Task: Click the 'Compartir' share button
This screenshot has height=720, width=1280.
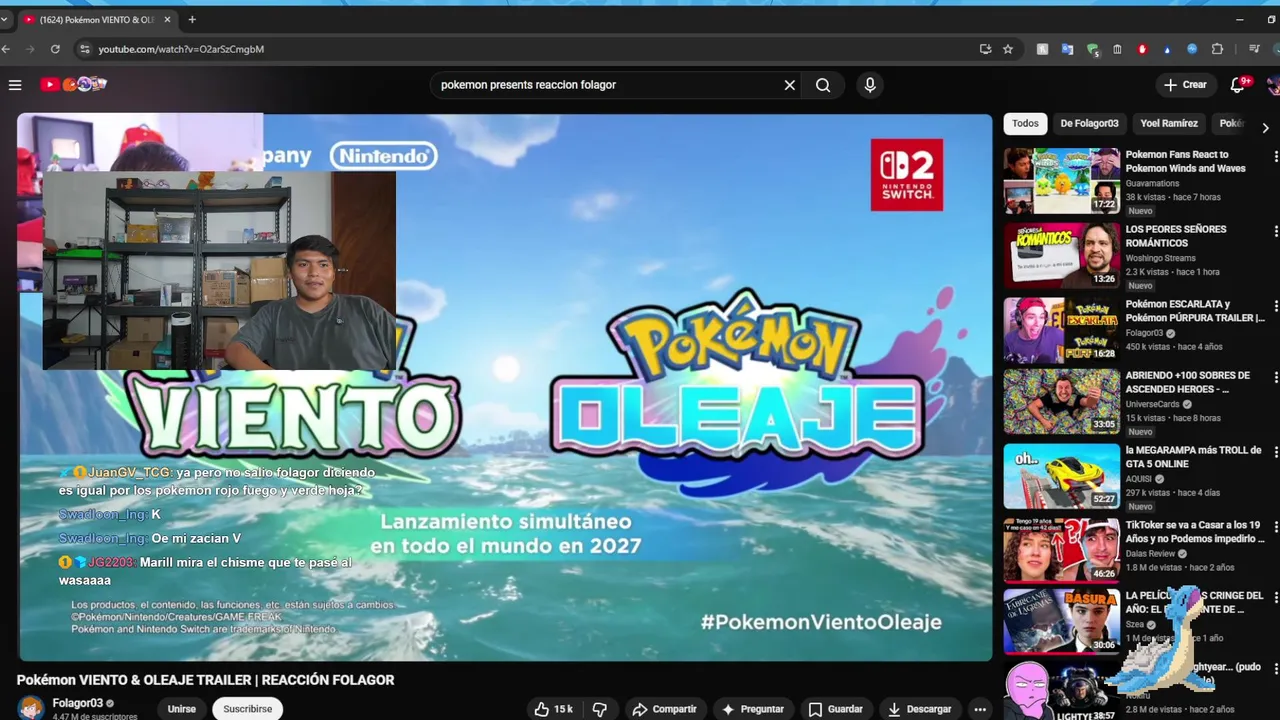Action: click(664, 709)
